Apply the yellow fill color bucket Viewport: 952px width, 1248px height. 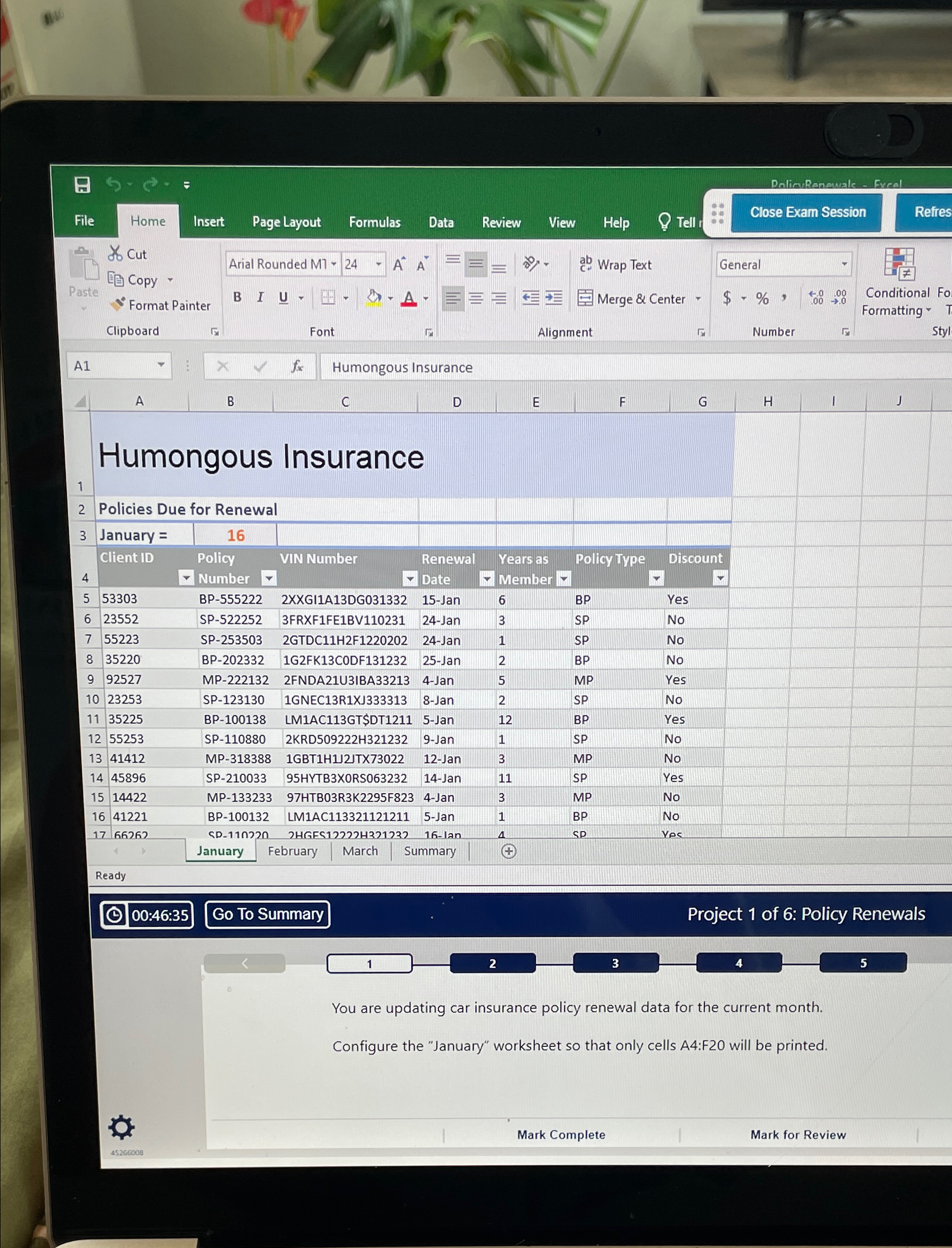tap(374, 298)
